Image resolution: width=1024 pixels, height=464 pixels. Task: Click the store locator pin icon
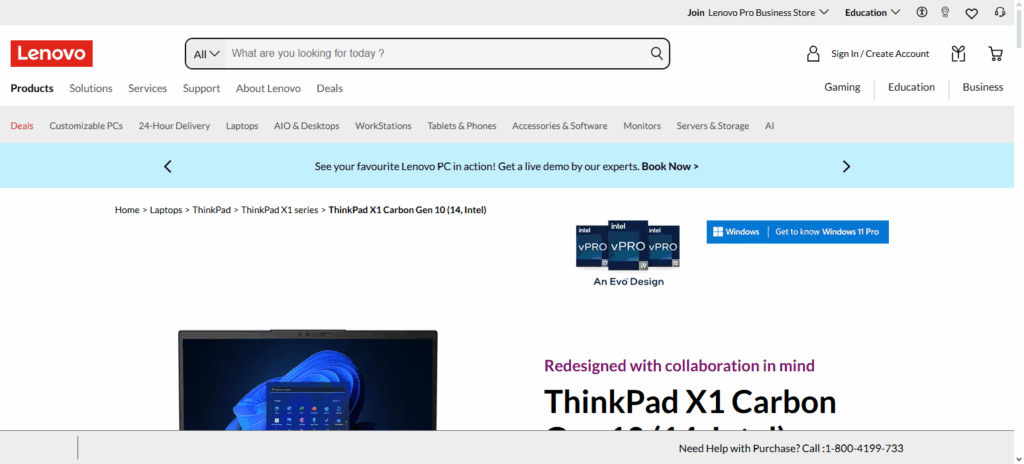tap(945, 12)
